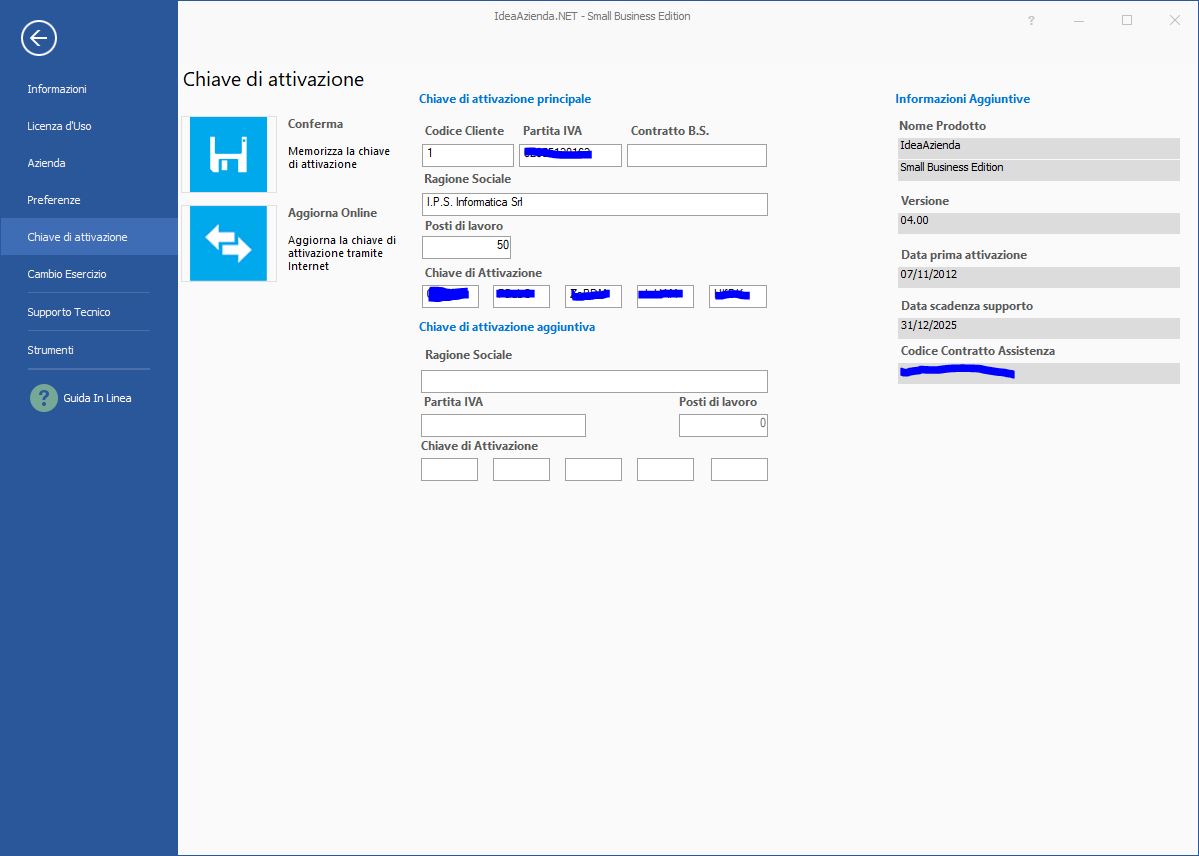Click the Codice Contratto Assistenza value field
The width and height of the screenshot is (1199, 856).
[x=1038, y=373]
